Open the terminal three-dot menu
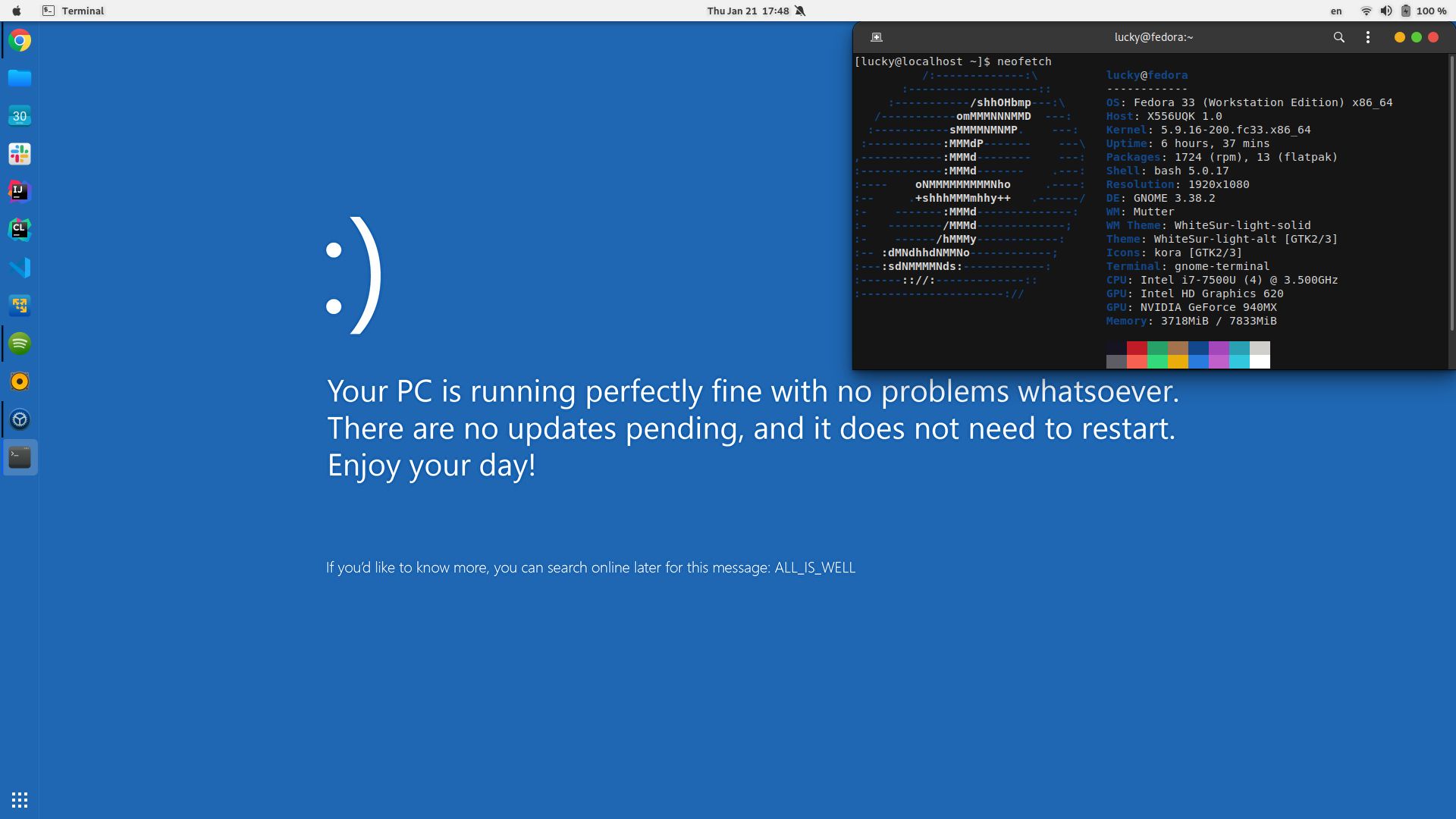 pos(1367,37)
